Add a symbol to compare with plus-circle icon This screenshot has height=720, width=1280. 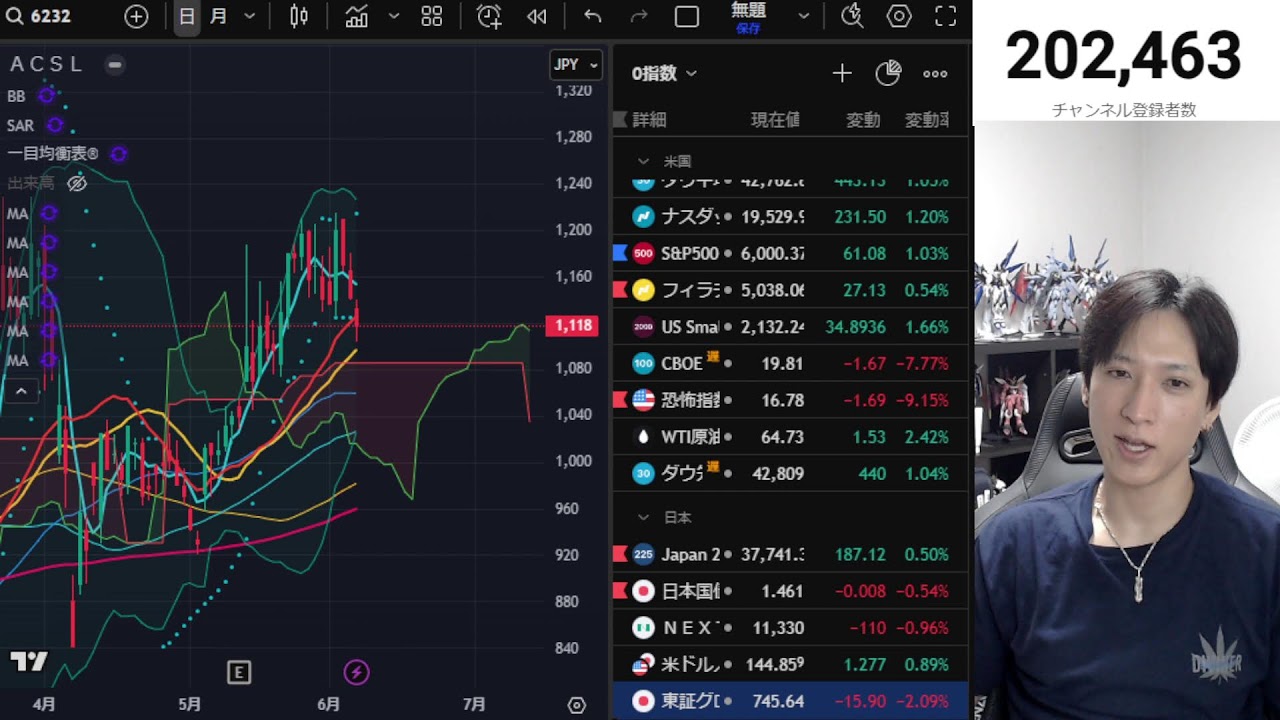[136, 16]
